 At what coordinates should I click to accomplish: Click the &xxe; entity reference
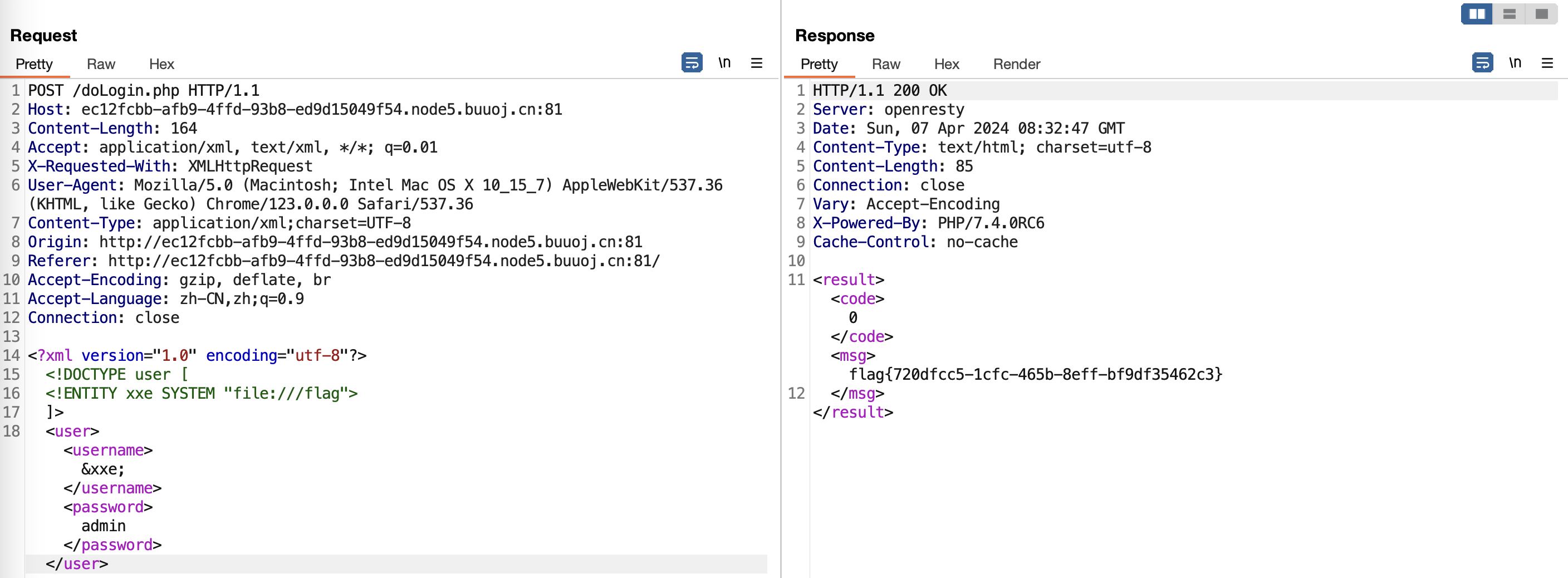103,469
